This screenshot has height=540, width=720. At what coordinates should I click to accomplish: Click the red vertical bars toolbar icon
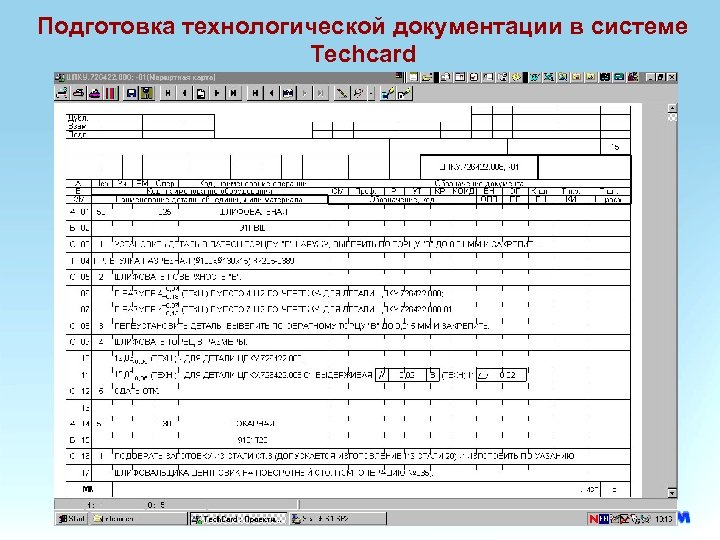pos(111,93)
